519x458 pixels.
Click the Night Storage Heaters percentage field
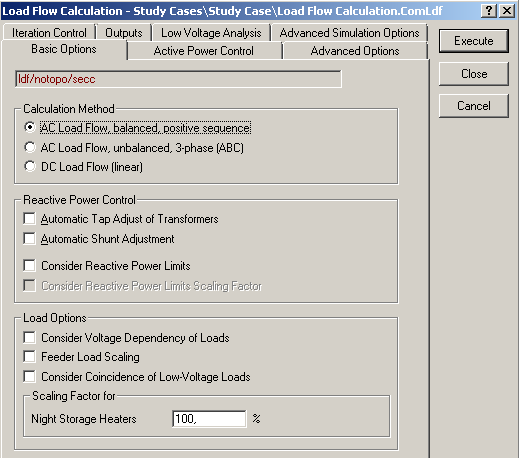pos(209,419)
